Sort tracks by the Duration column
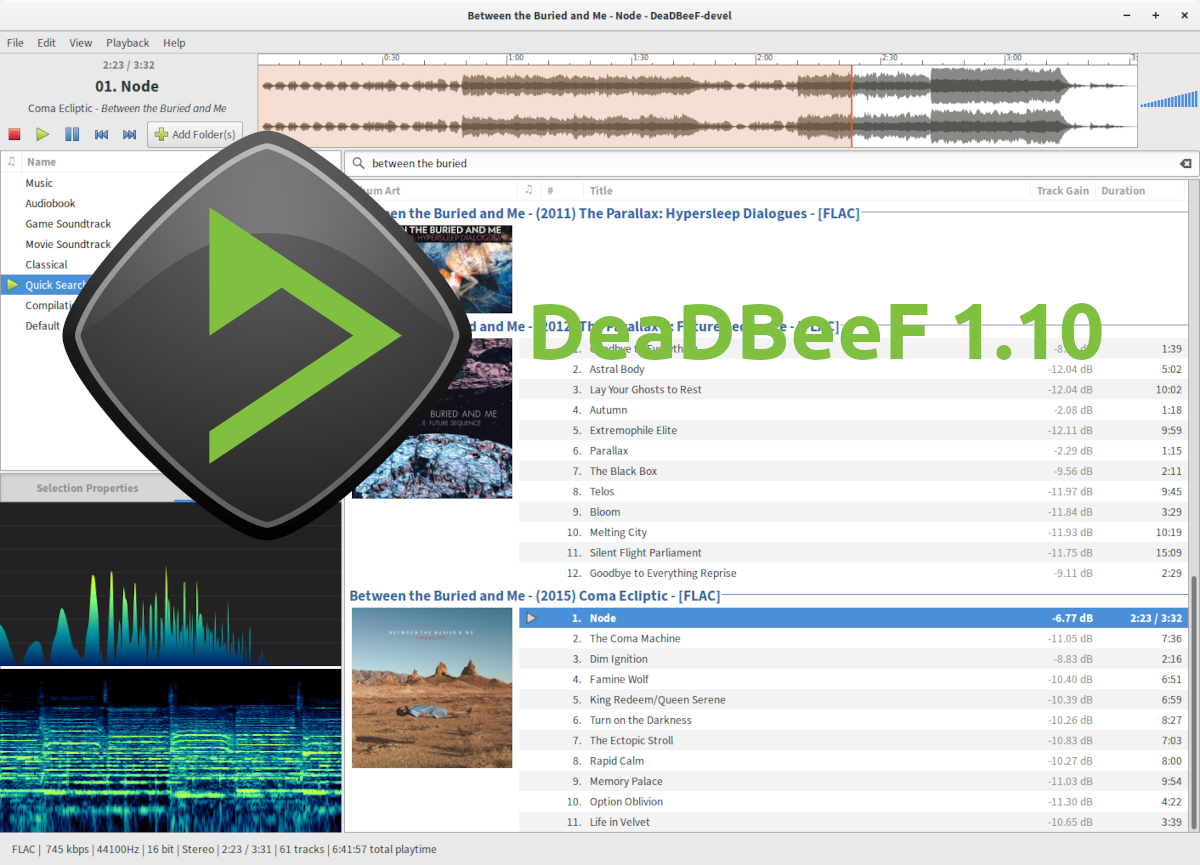The image size is (1200, 865). point(1123,190)
